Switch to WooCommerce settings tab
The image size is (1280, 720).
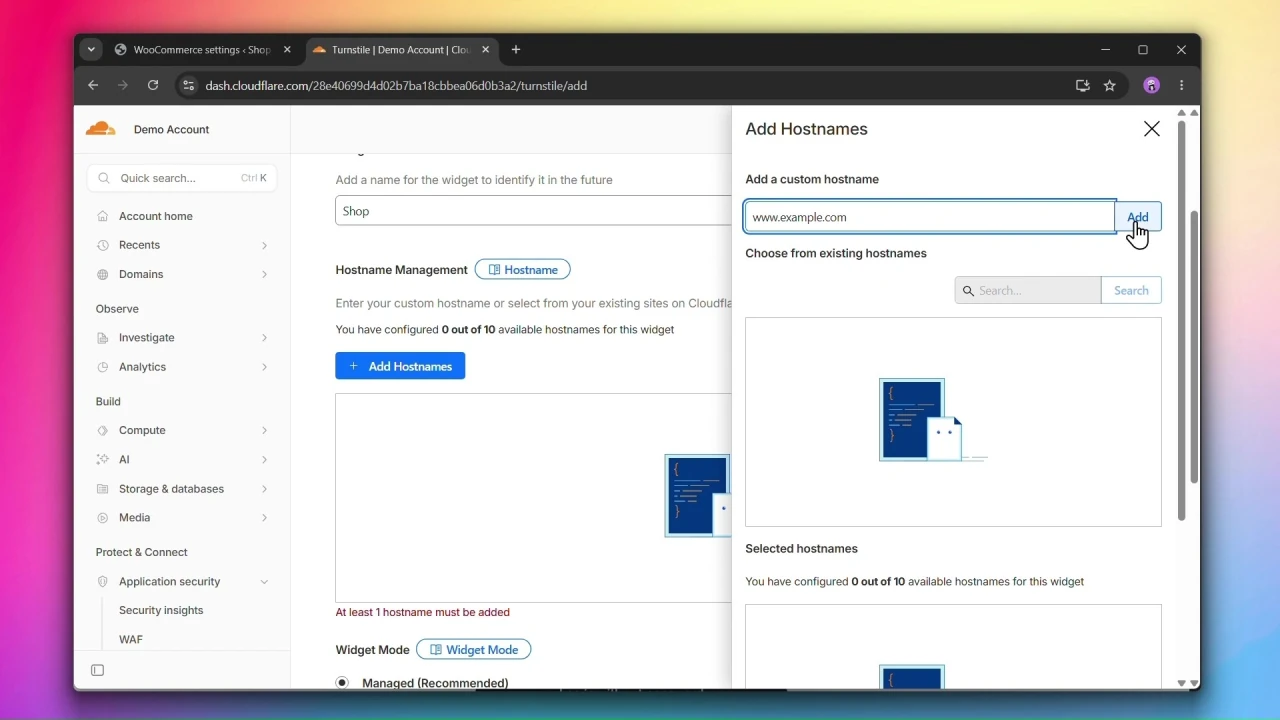pyautogui.click(x=203, y=50)
